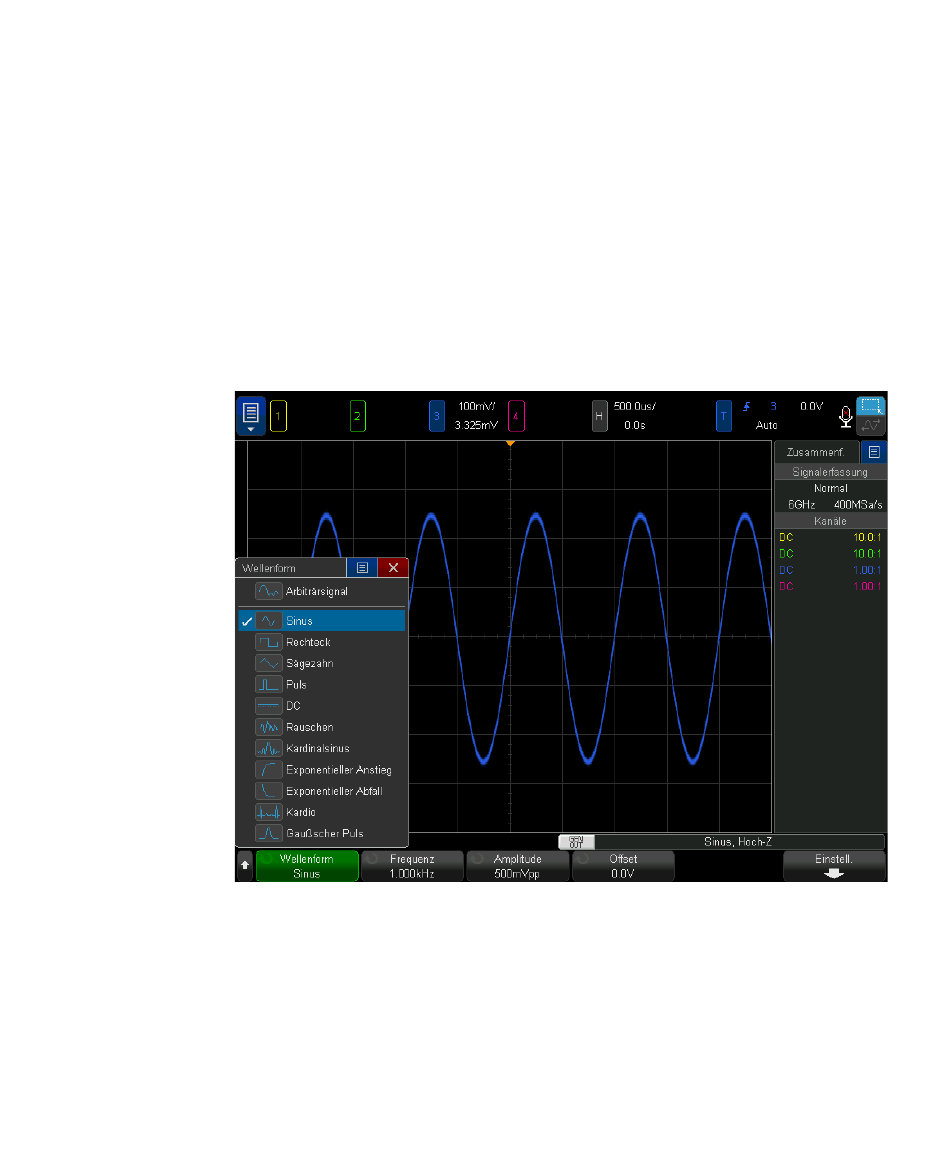
Task: Open the Zusammenf. sidebar tab
Action: (816, 452)
